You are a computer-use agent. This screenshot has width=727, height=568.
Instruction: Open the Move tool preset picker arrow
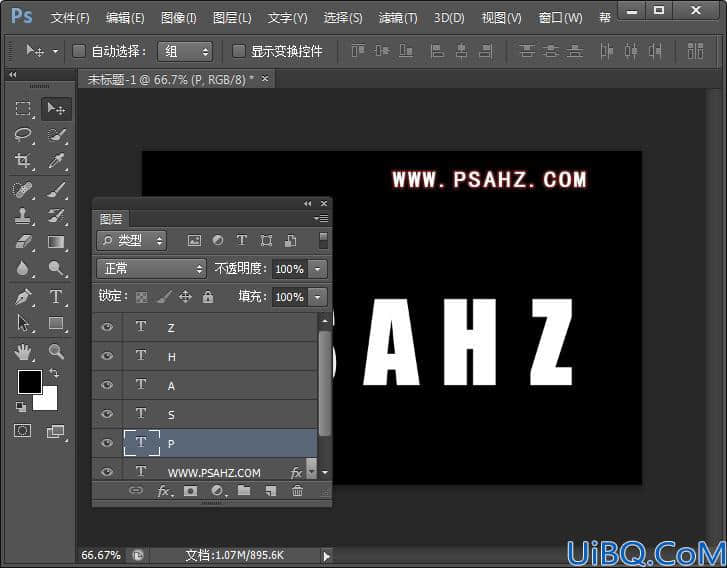pos(55,51)
